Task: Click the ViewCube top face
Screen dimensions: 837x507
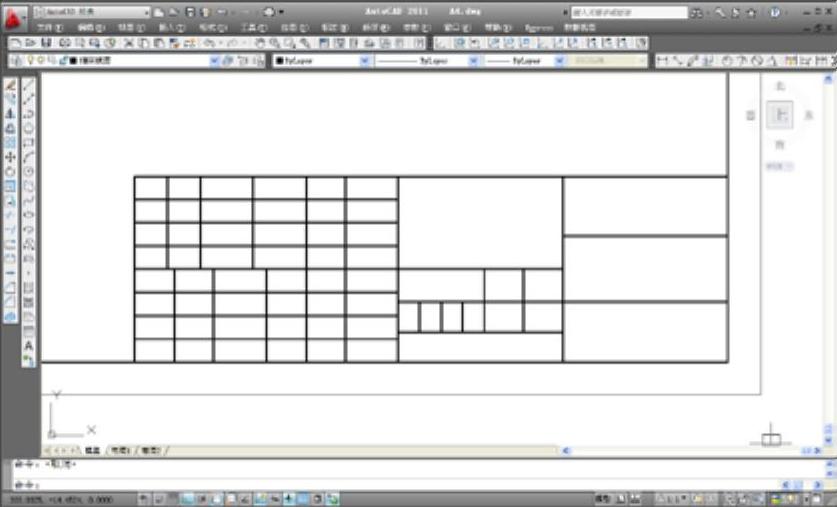Action: (780, 115)
